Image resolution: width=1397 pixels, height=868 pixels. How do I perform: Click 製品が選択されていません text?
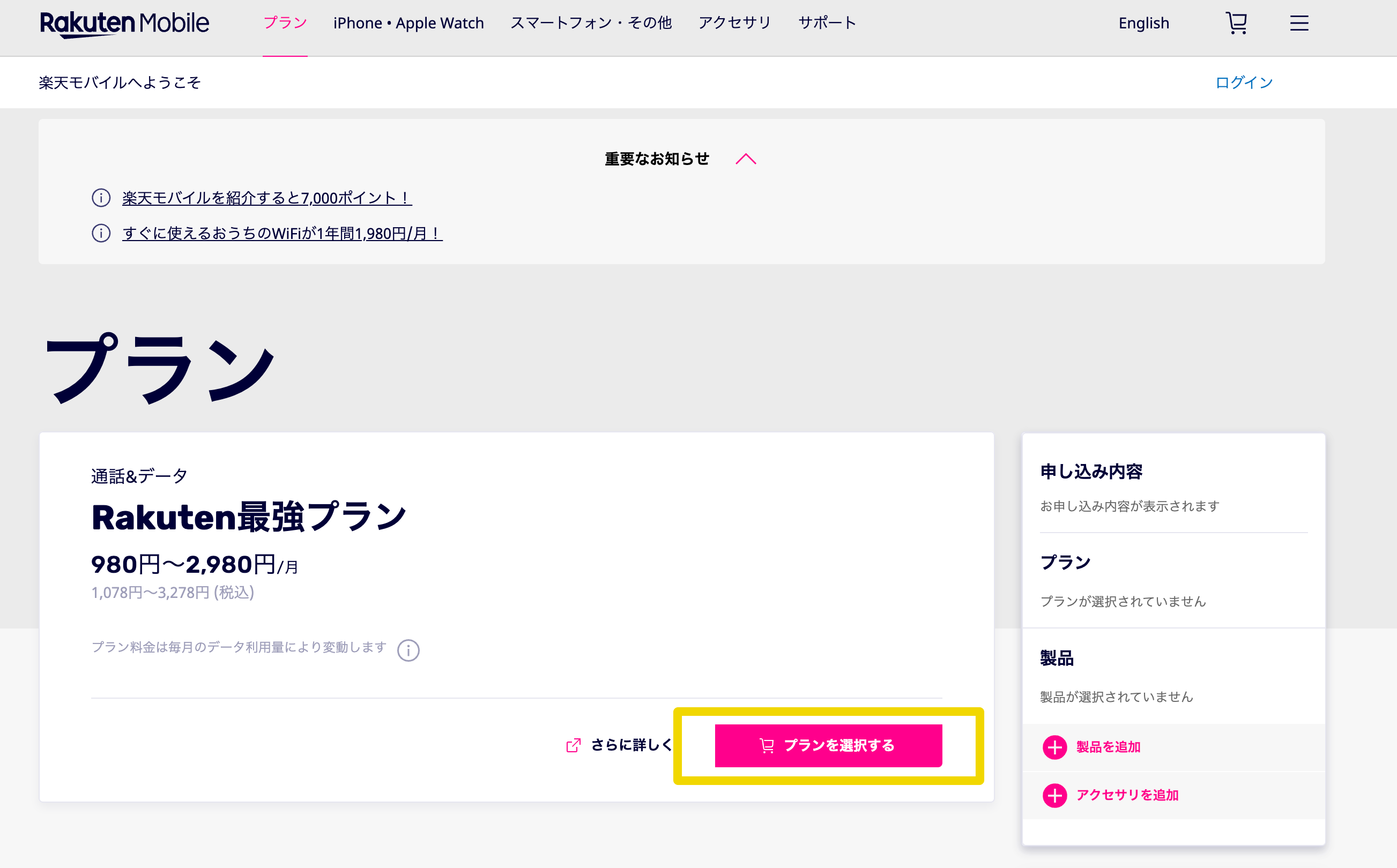click(1117, 697)
